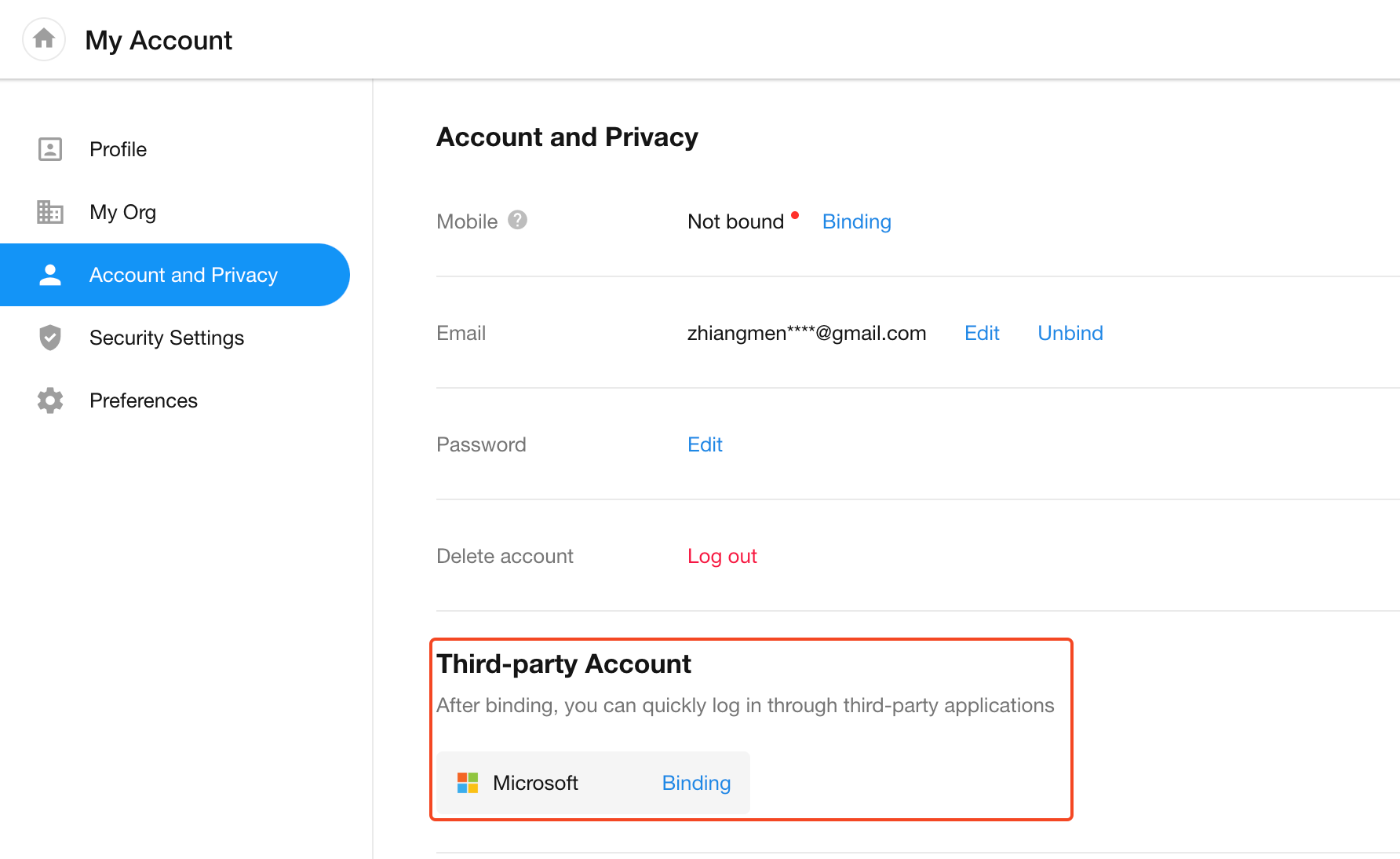The image size is (1400, 859).
Task: Open the Profile menu item
Action: [x=118, y=149]
